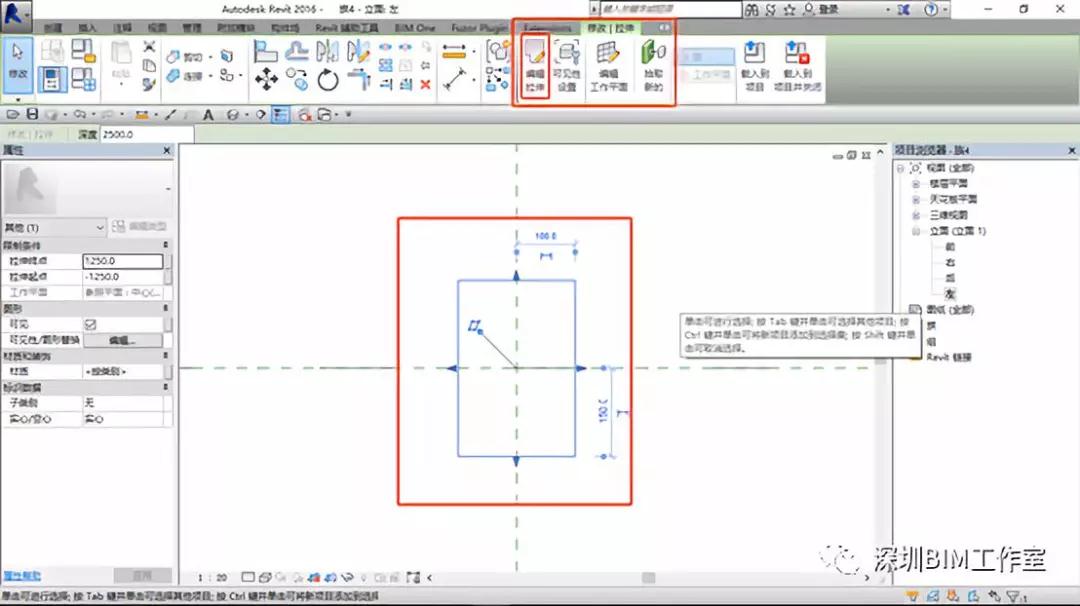Select the Offset tool in the ribbon
The height and width of the screenshot is (606, 1080).
(x=297, y=51)
